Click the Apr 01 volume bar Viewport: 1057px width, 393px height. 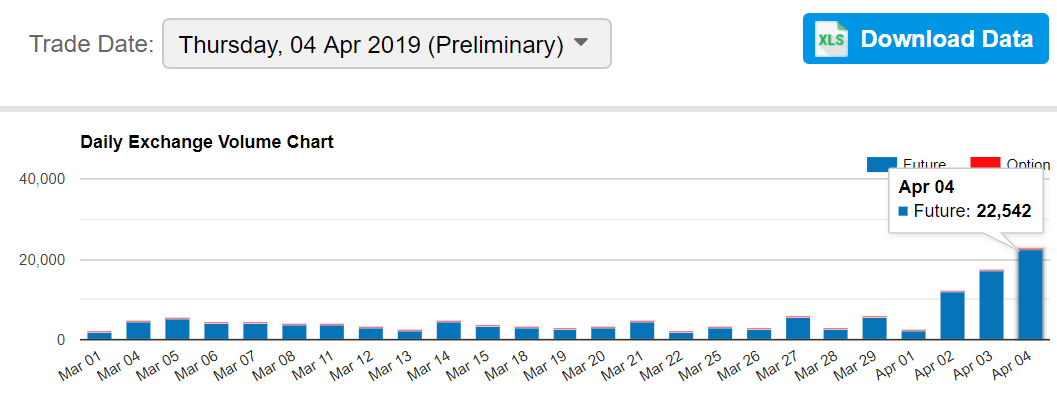[x=913, y=334]
